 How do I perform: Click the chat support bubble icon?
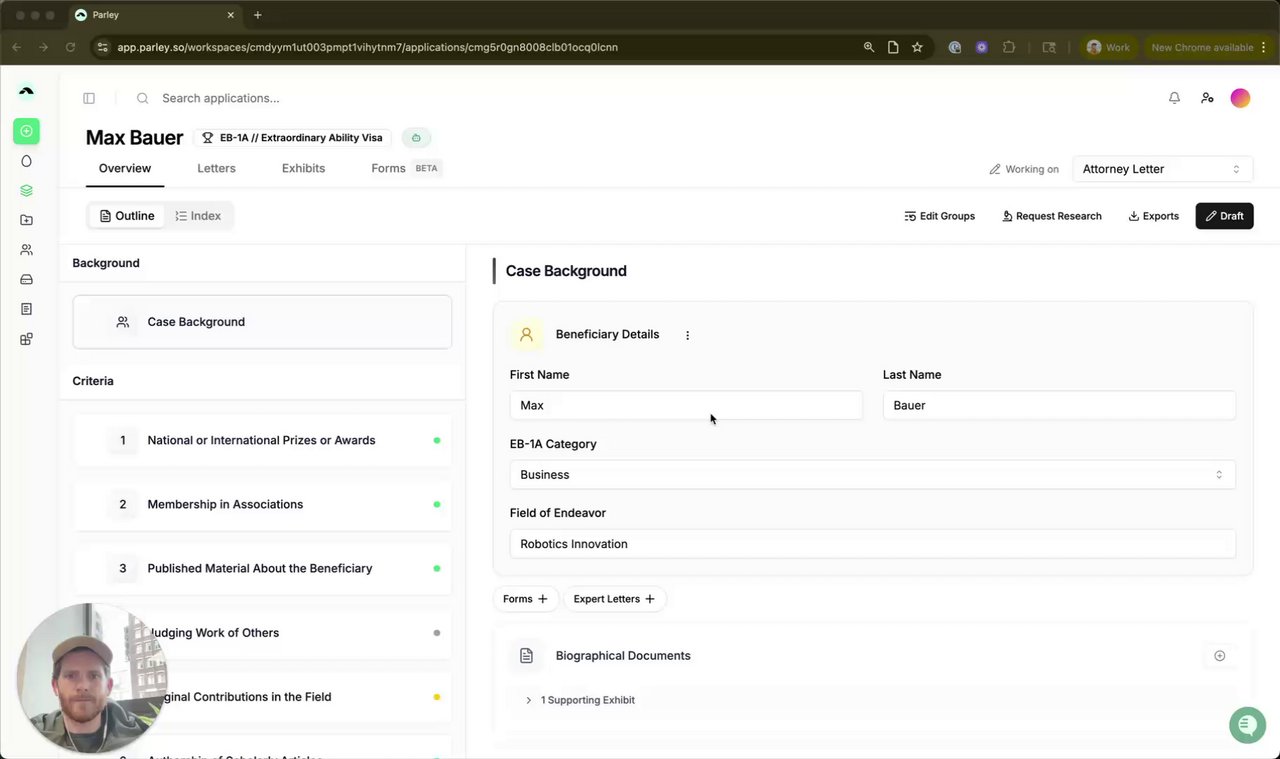(1246, 725)
